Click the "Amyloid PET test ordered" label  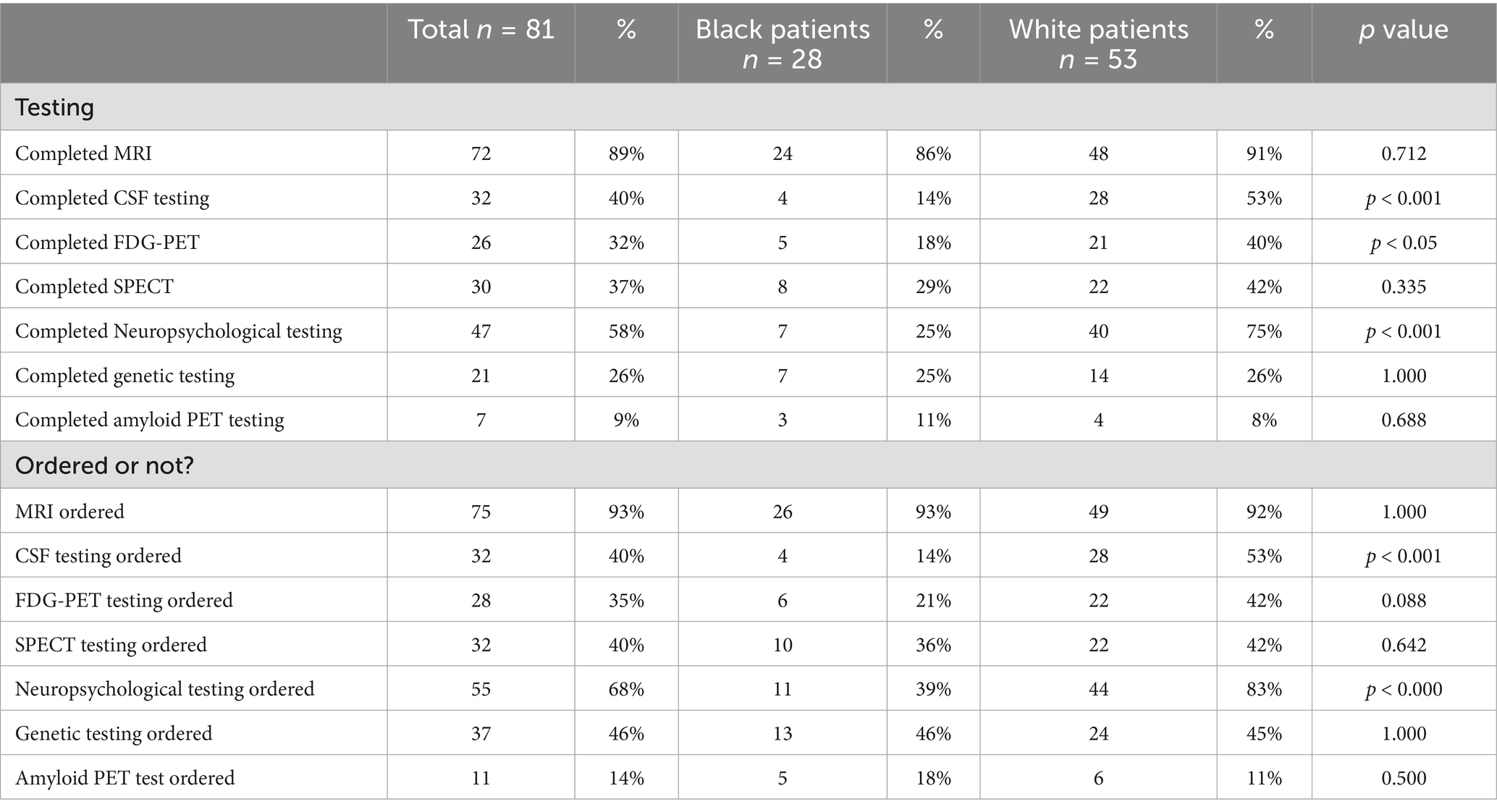pos(125,778)
